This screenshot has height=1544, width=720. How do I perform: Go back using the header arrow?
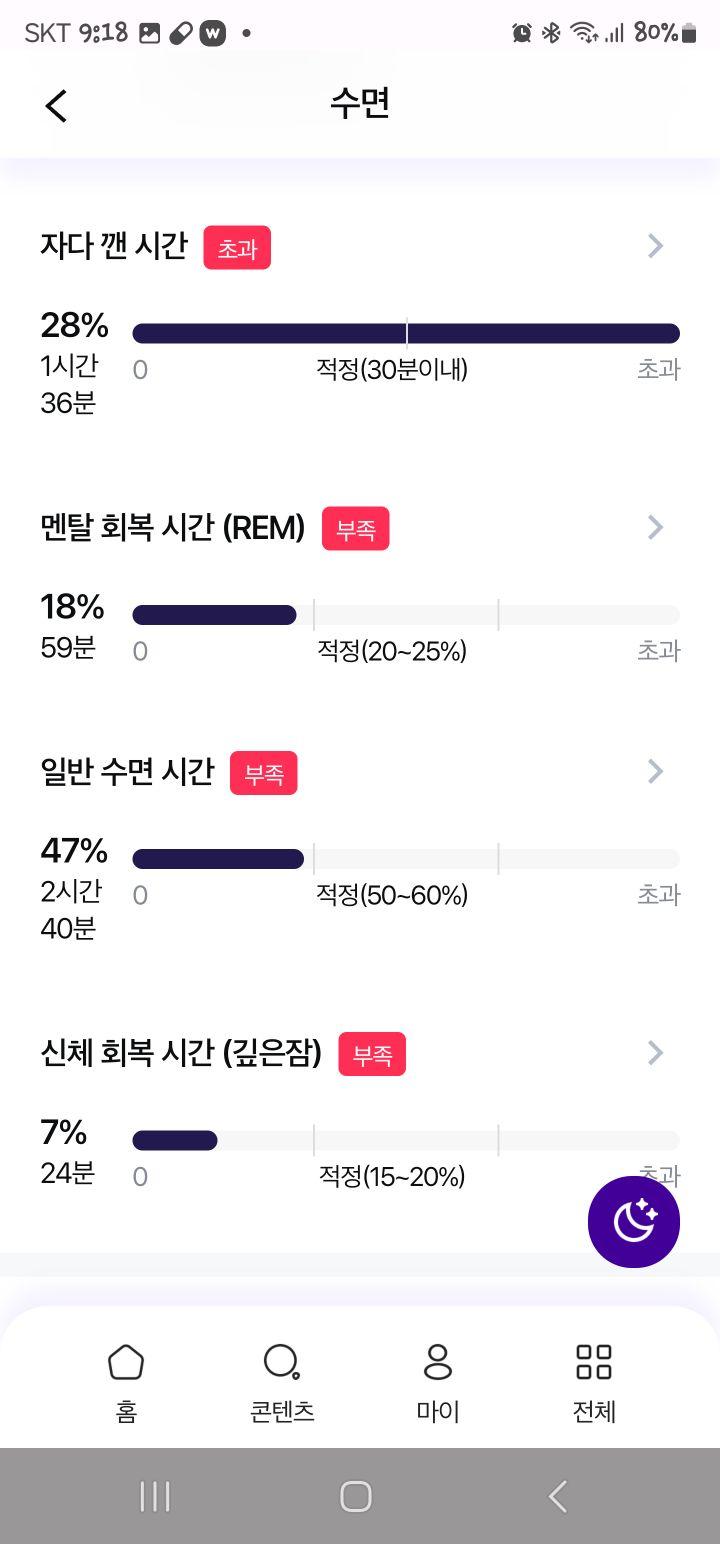tap(56, 105)
